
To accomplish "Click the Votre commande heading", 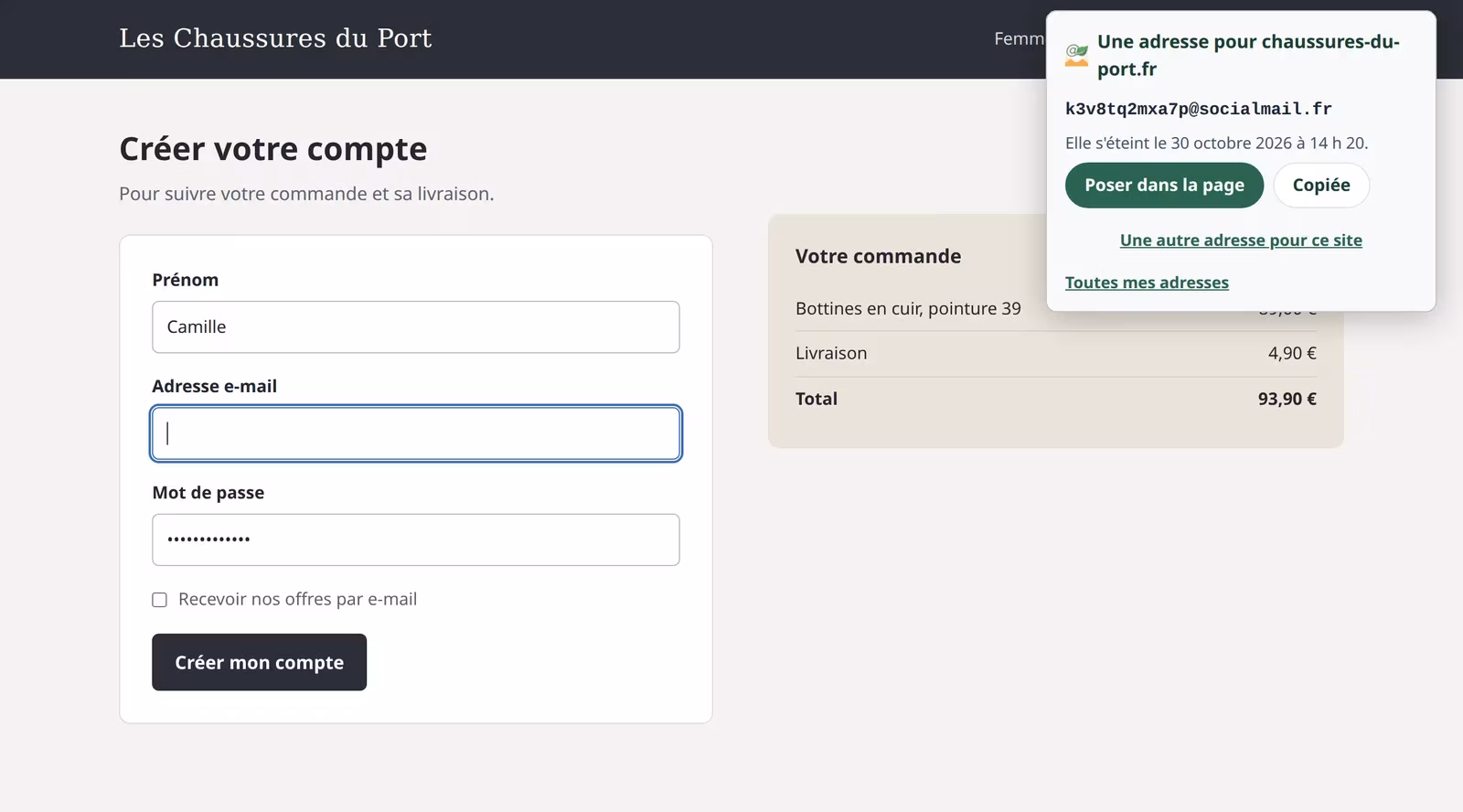I will [x=878, y=256].
